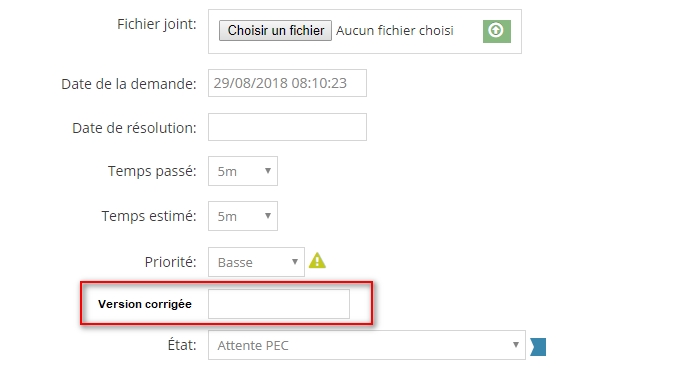Click the empty Date de résolution field
700x386 pixels.
[287, 127]
